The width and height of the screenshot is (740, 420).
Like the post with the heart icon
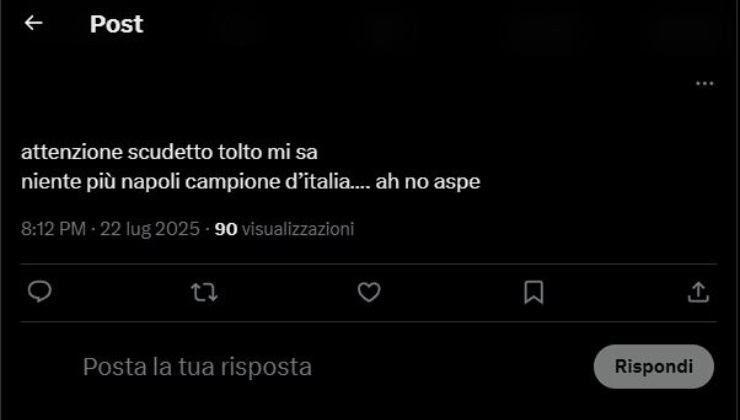tap(369, 292)
